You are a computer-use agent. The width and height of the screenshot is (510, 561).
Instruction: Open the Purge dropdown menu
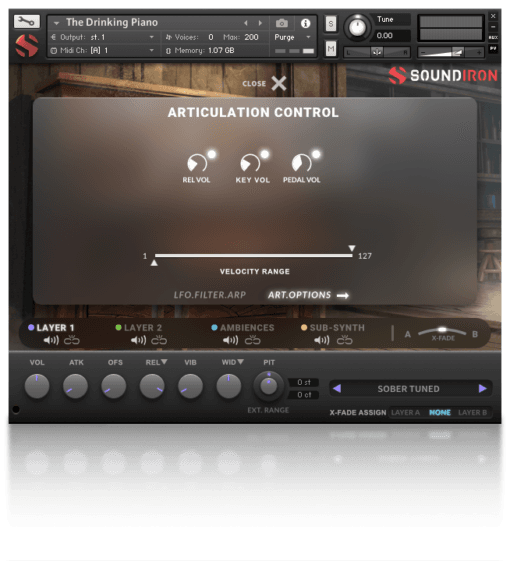click(x=293, y=37)
